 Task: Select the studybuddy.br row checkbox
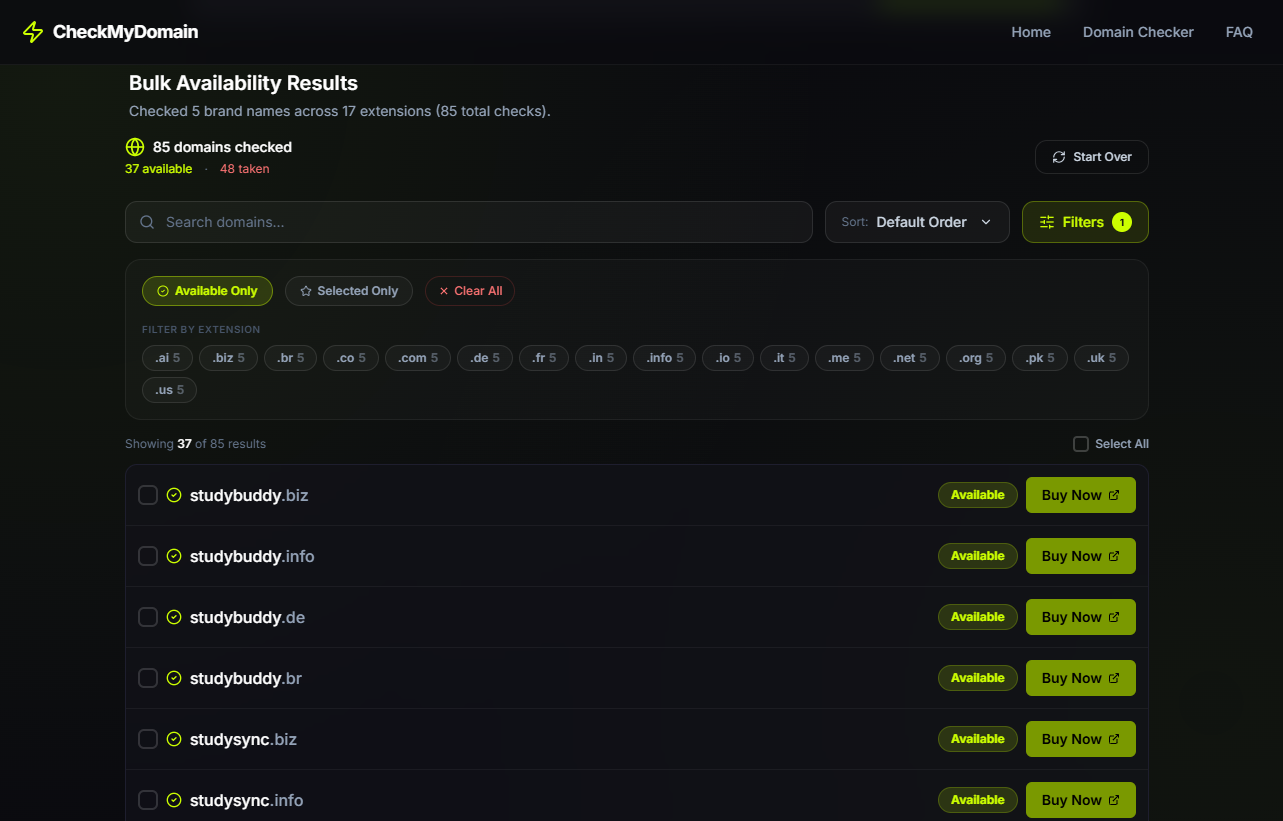(148, 678)
